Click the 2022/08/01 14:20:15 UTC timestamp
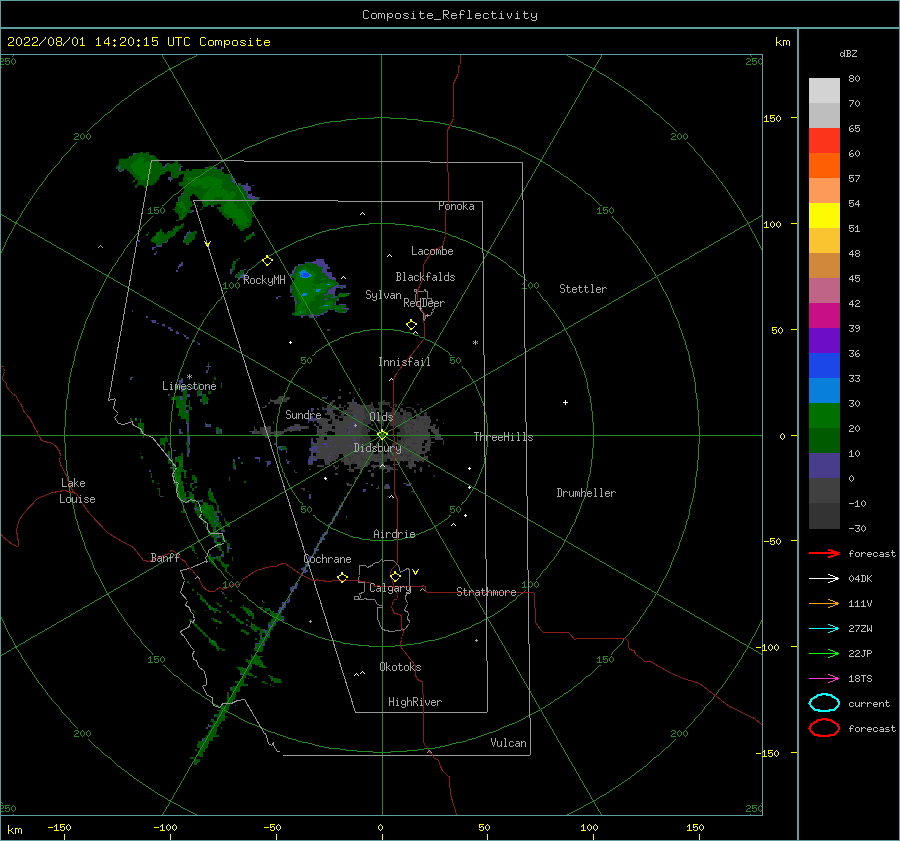The image size is (900, 841). [x=101, y=42]
